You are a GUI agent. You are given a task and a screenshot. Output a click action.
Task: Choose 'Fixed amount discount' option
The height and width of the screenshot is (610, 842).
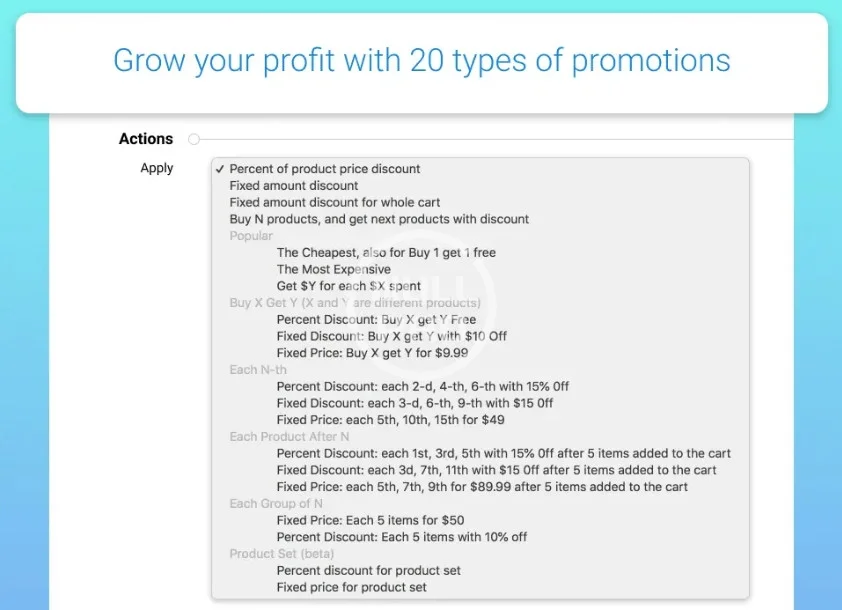pos(294,186)
